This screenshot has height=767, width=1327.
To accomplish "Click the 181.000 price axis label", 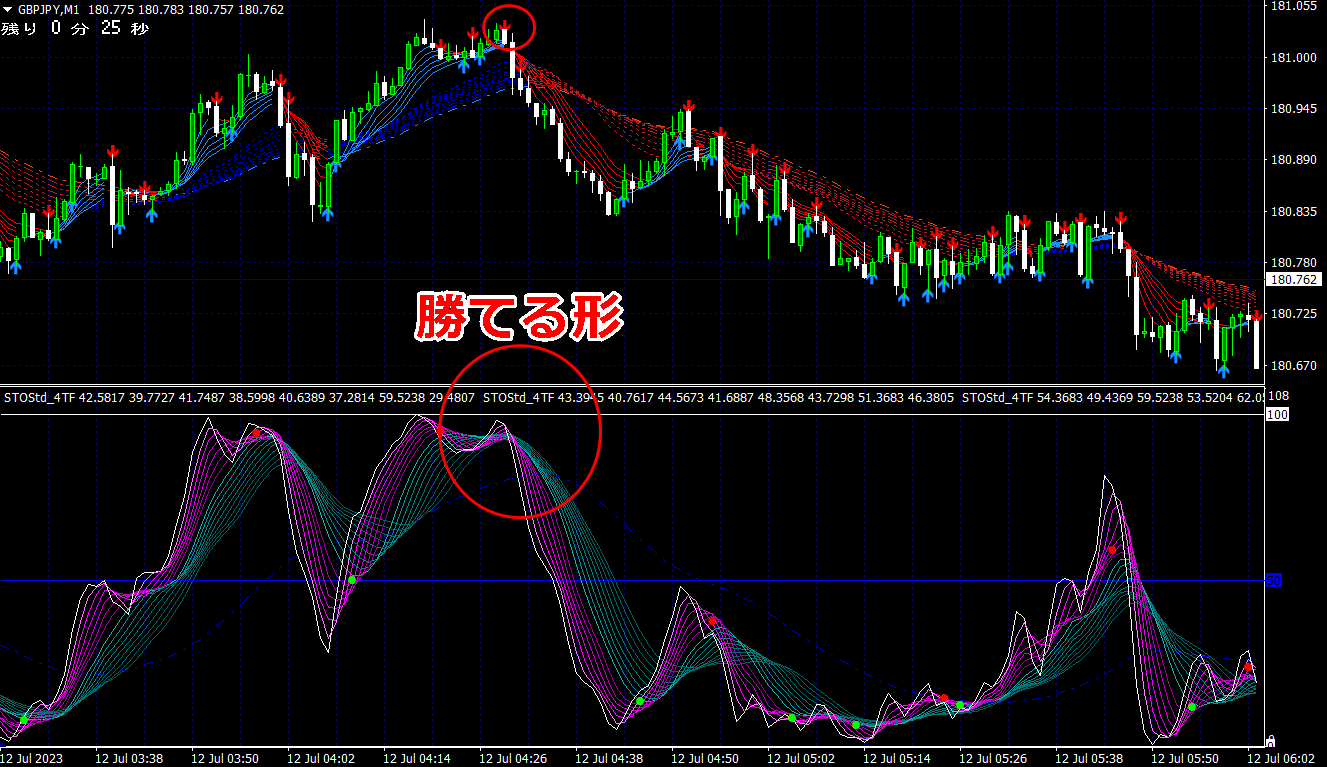I will click(x=1293, y=58).
